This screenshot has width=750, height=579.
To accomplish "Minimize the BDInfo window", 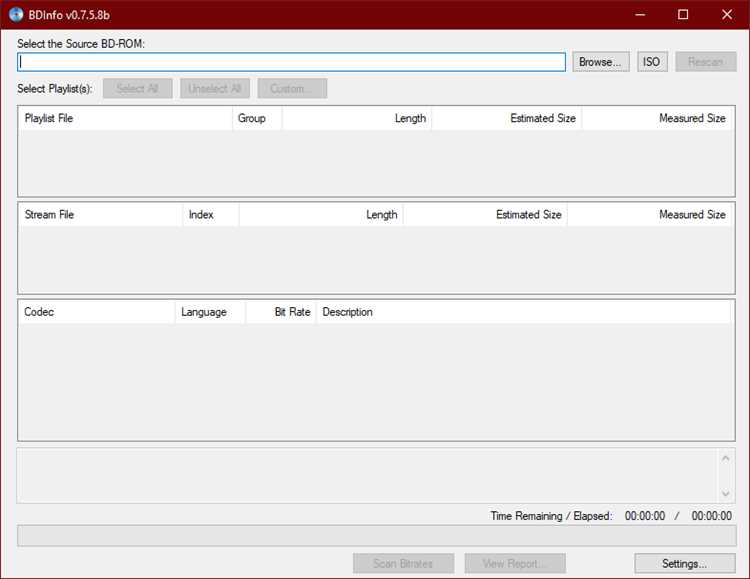I will pos(640,14).
